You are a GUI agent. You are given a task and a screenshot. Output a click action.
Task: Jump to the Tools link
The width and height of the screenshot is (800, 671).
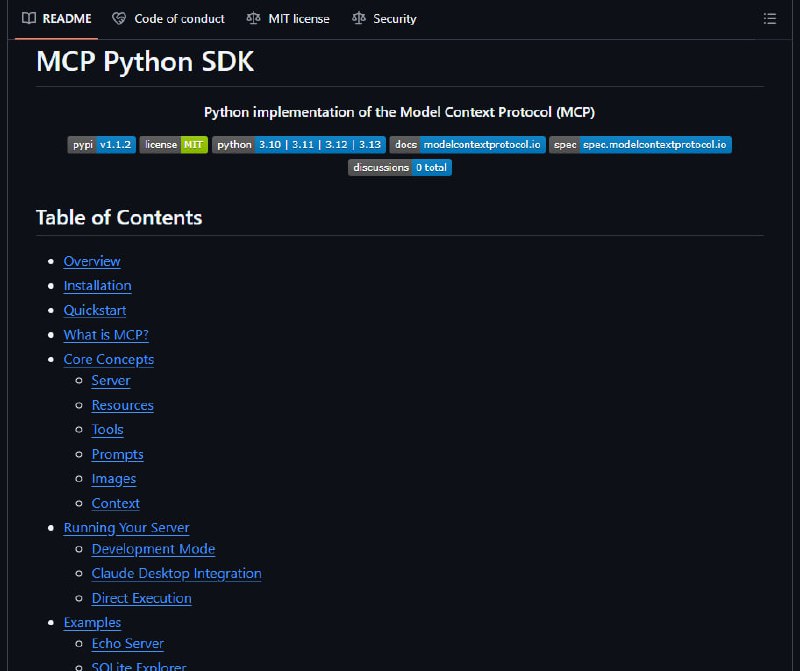click(x=107, y=430)
